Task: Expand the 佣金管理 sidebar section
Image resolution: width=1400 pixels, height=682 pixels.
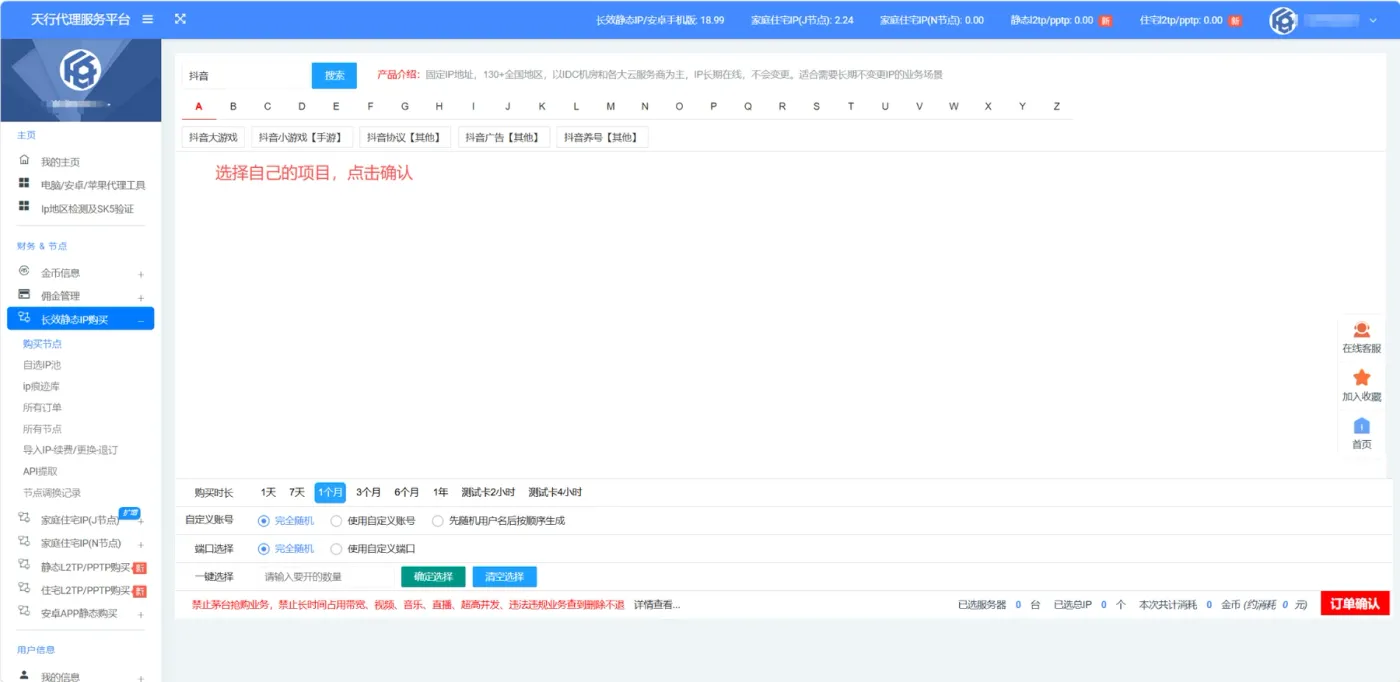Action: click(x=141, y=297)
